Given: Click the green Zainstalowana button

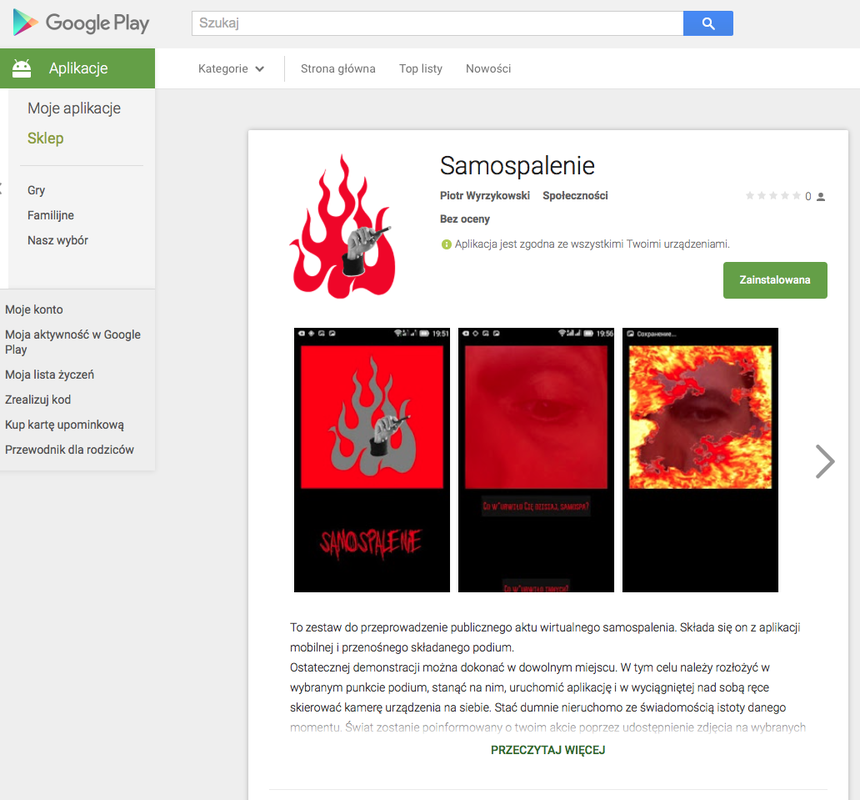Looking at the screenshot, I should tap(775, 280).
